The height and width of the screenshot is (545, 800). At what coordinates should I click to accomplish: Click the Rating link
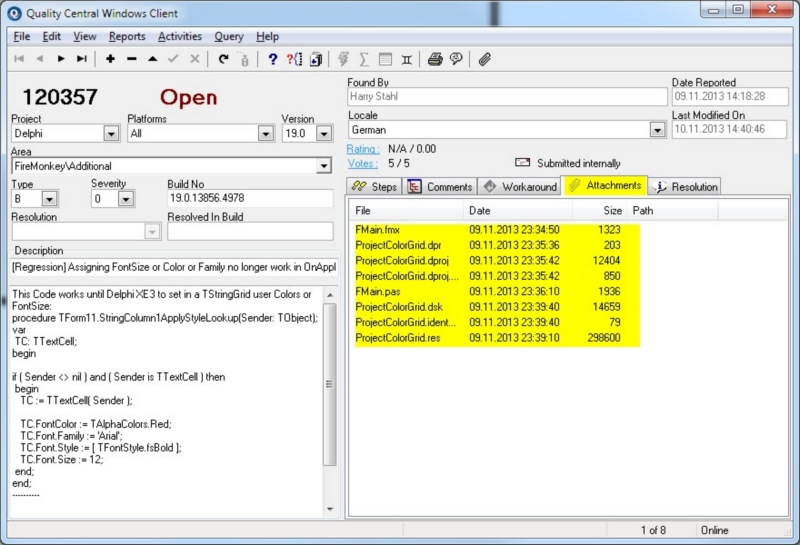point(363,149)
